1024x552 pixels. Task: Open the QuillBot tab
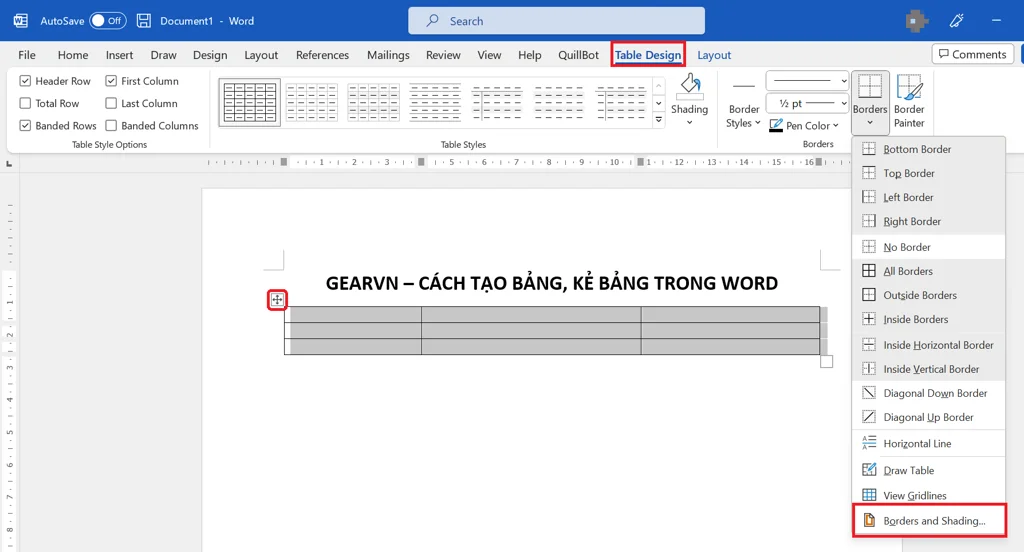pos(578,55)
